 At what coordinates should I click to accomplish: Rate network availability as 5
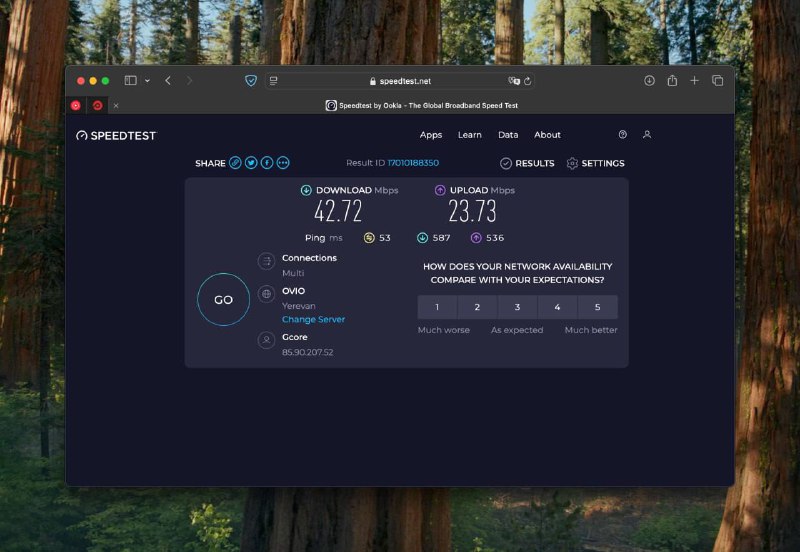coord(597,307)
